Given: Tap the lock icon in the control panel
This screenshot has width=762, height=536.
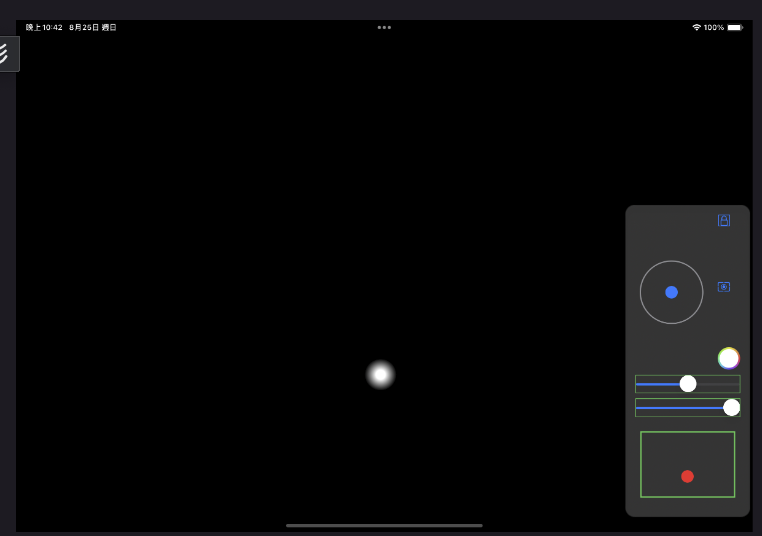Looking at the screenshot, I should coord(724,220).
